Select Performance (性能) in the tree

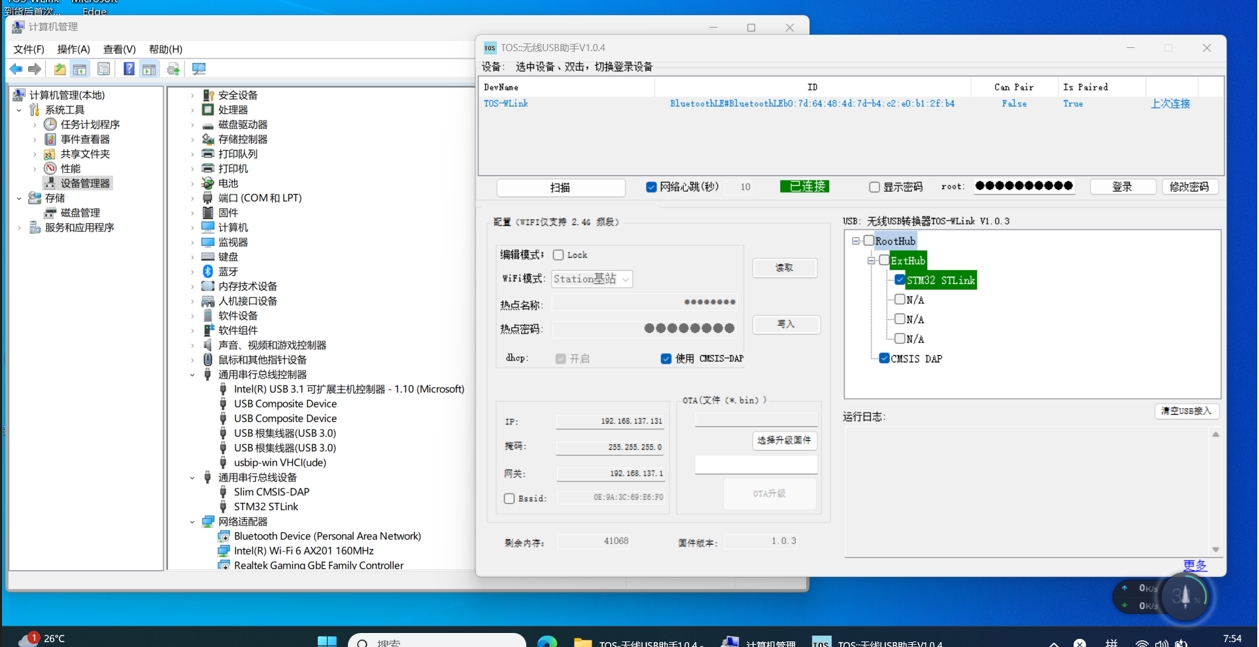70,169
